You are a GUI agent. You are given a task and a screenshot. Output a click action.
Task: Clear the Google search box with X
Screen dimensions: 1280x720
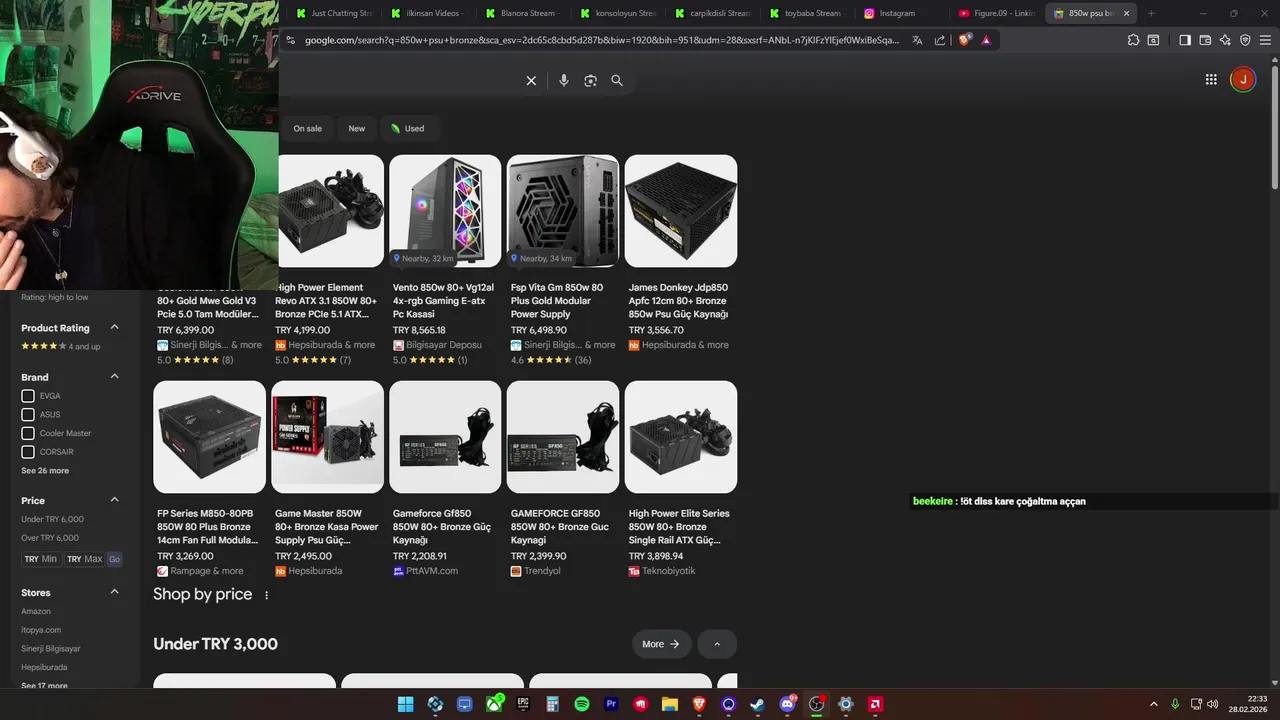[531, 81]
